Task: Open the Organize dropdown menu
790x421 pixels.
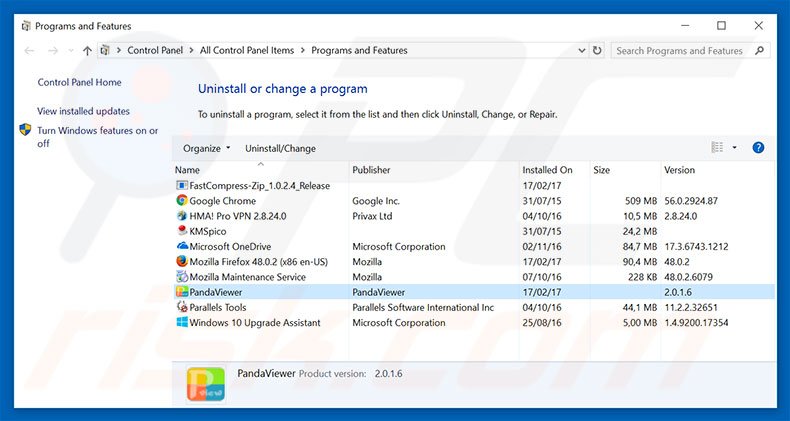Action: point(207,148)
